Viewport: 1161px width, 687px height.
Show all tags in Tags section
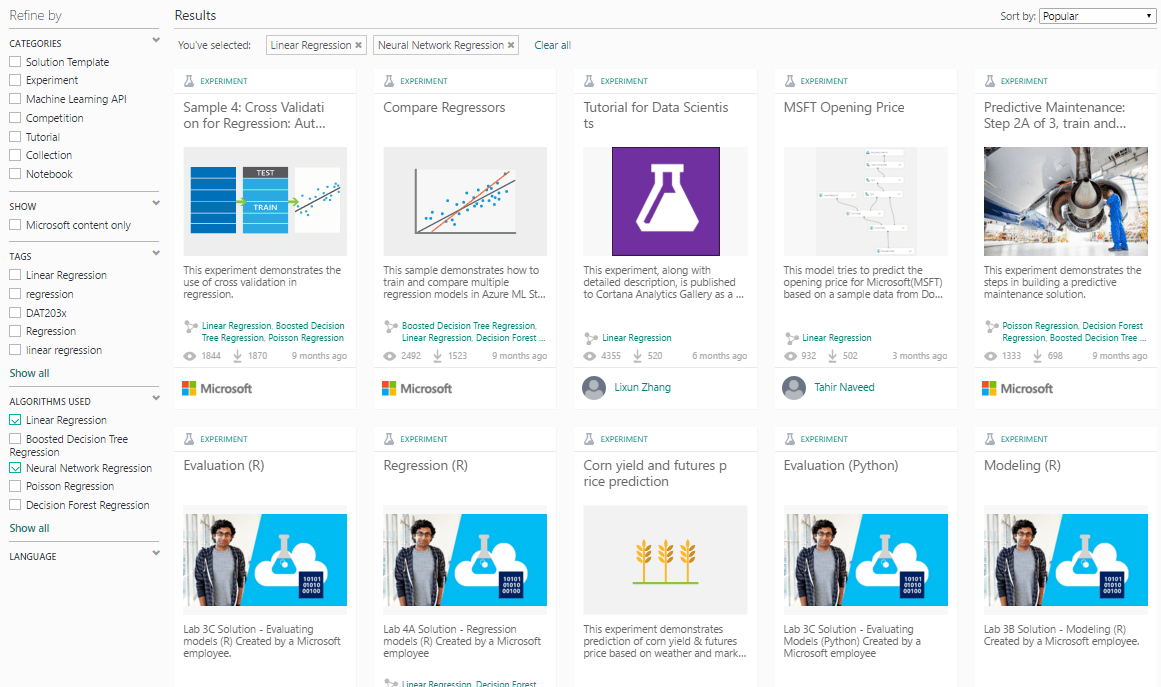click(x=29, y=373)
